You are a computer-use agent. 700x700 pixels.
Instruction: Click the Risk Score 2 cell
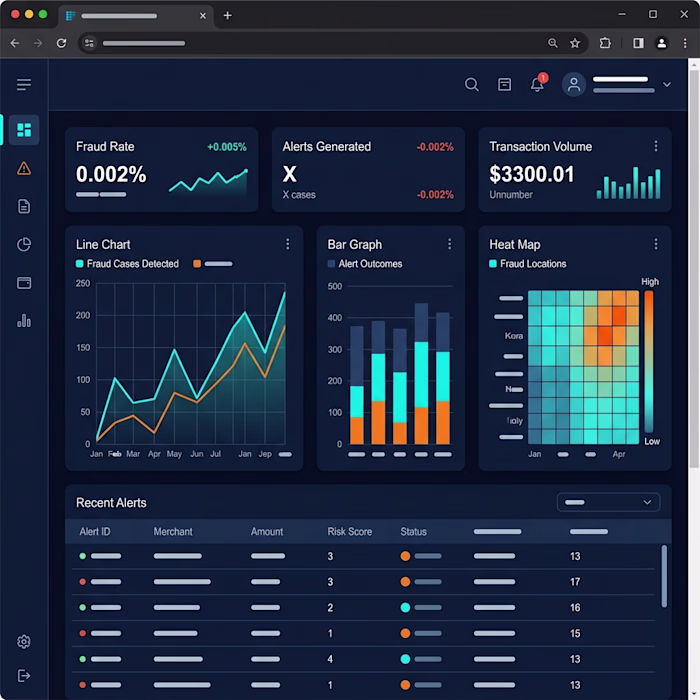click(x=330, y=608)
